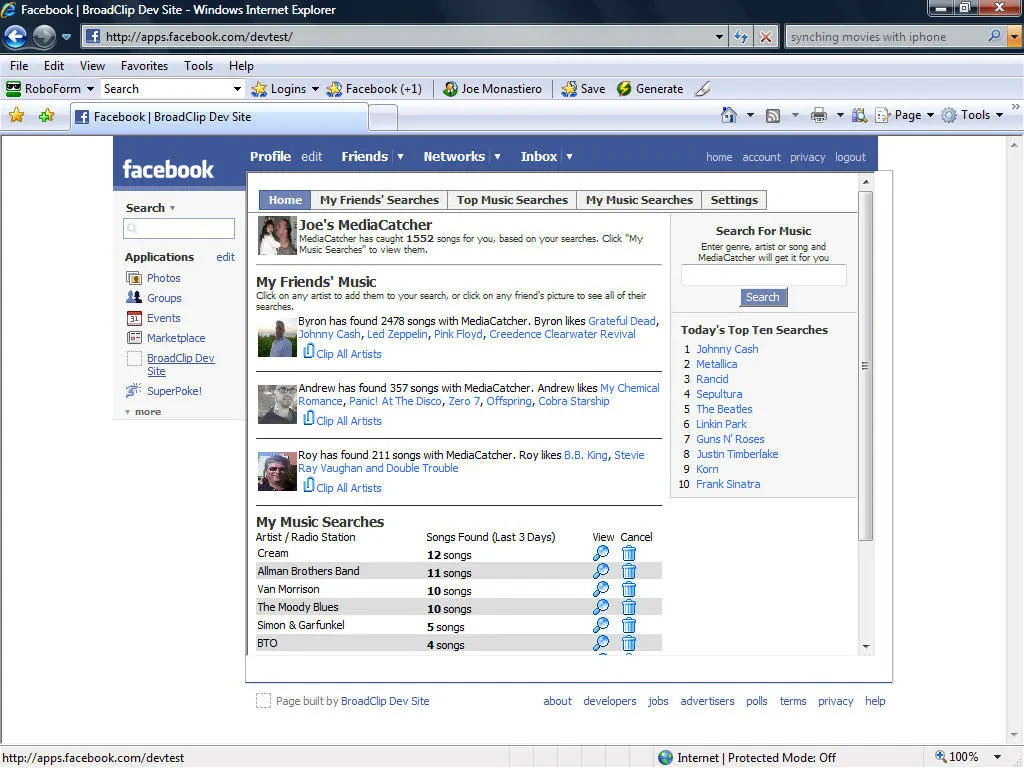Viewport: 1024px width, 768px height.
Task: Open the Marketplace sidebar link
Action: coord(176,338)
